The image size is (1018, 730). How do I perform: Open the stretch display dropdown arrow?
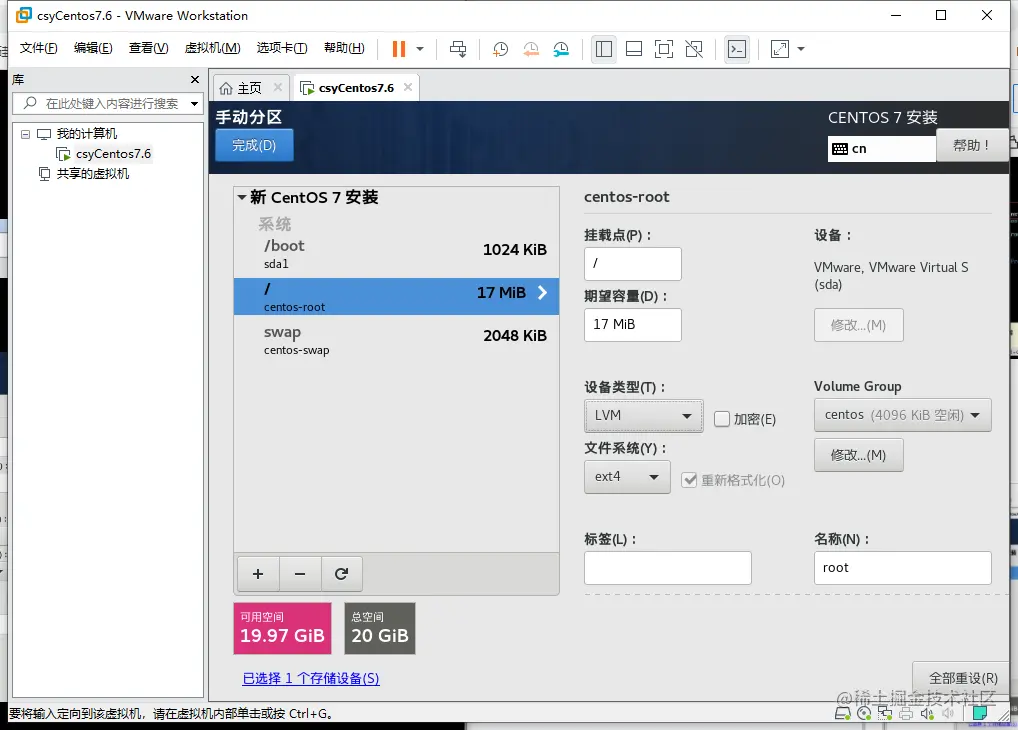tap(801, 49)
